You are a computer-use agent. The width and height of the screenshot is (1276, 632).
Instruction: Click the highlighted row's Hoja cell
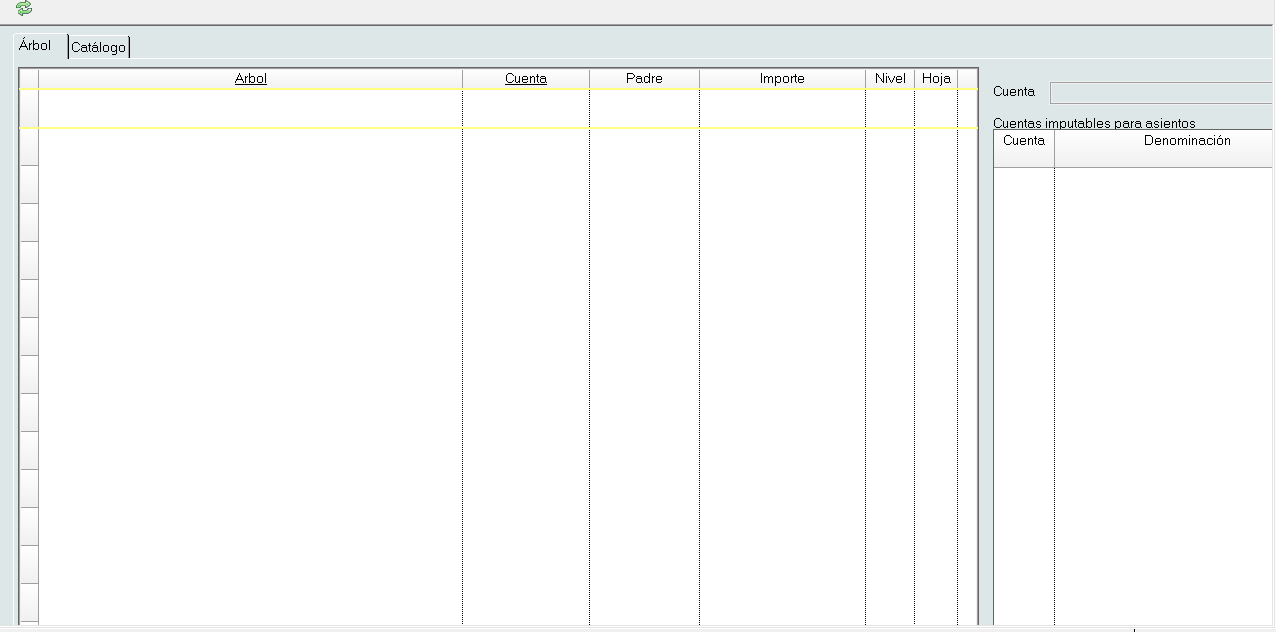pos(936,108)
